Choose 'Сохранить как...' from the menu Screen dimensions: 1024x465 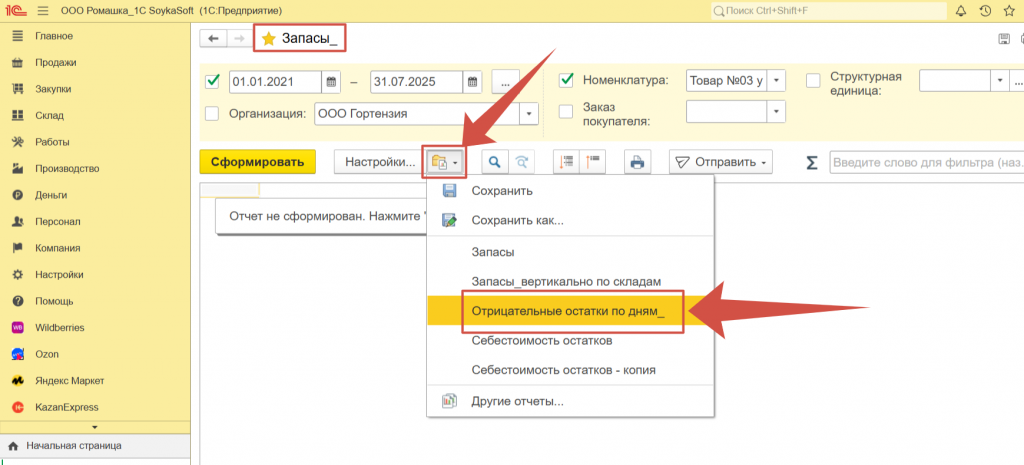tap(517, 220)
